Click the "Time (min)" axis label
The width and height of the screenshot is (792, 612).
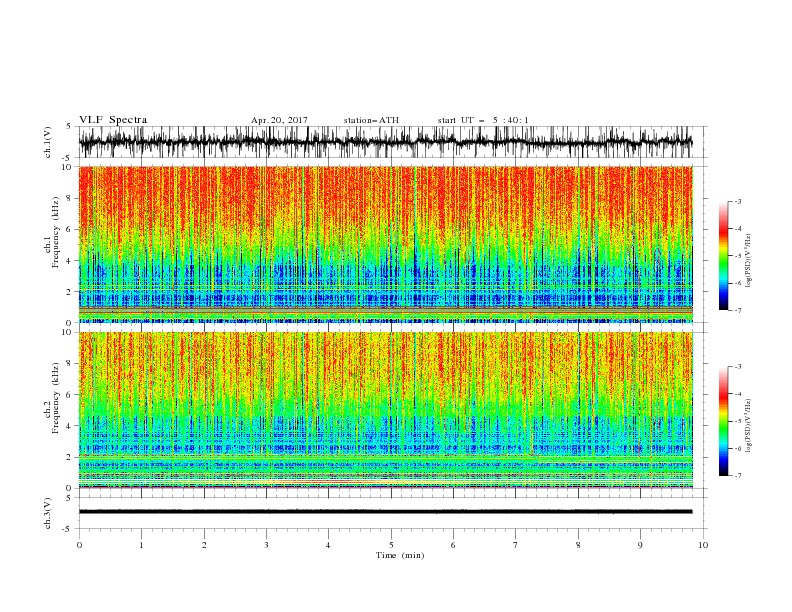(x=400, y=555)
